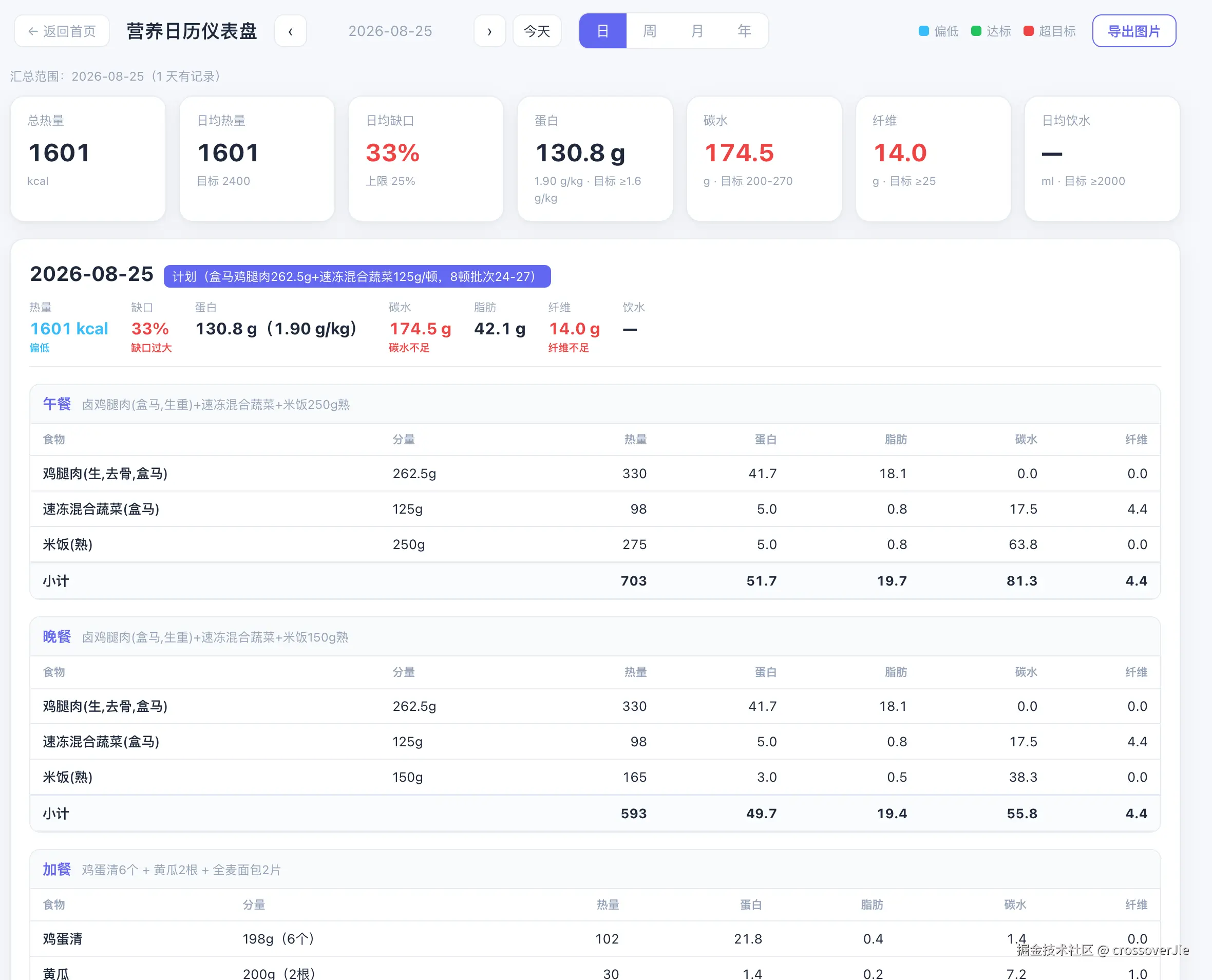Screen dimensions: 1212x980
Task: Click the 返回首页 back button
Action: click(62, 31)
